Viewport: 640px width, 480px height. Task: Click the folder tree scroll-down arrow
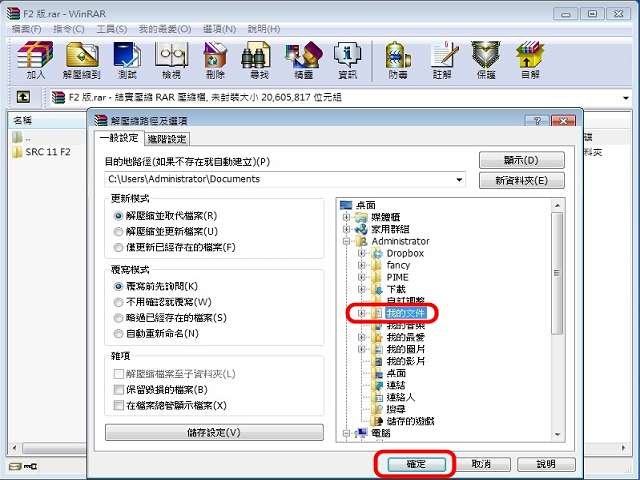(x=557, y=435)
